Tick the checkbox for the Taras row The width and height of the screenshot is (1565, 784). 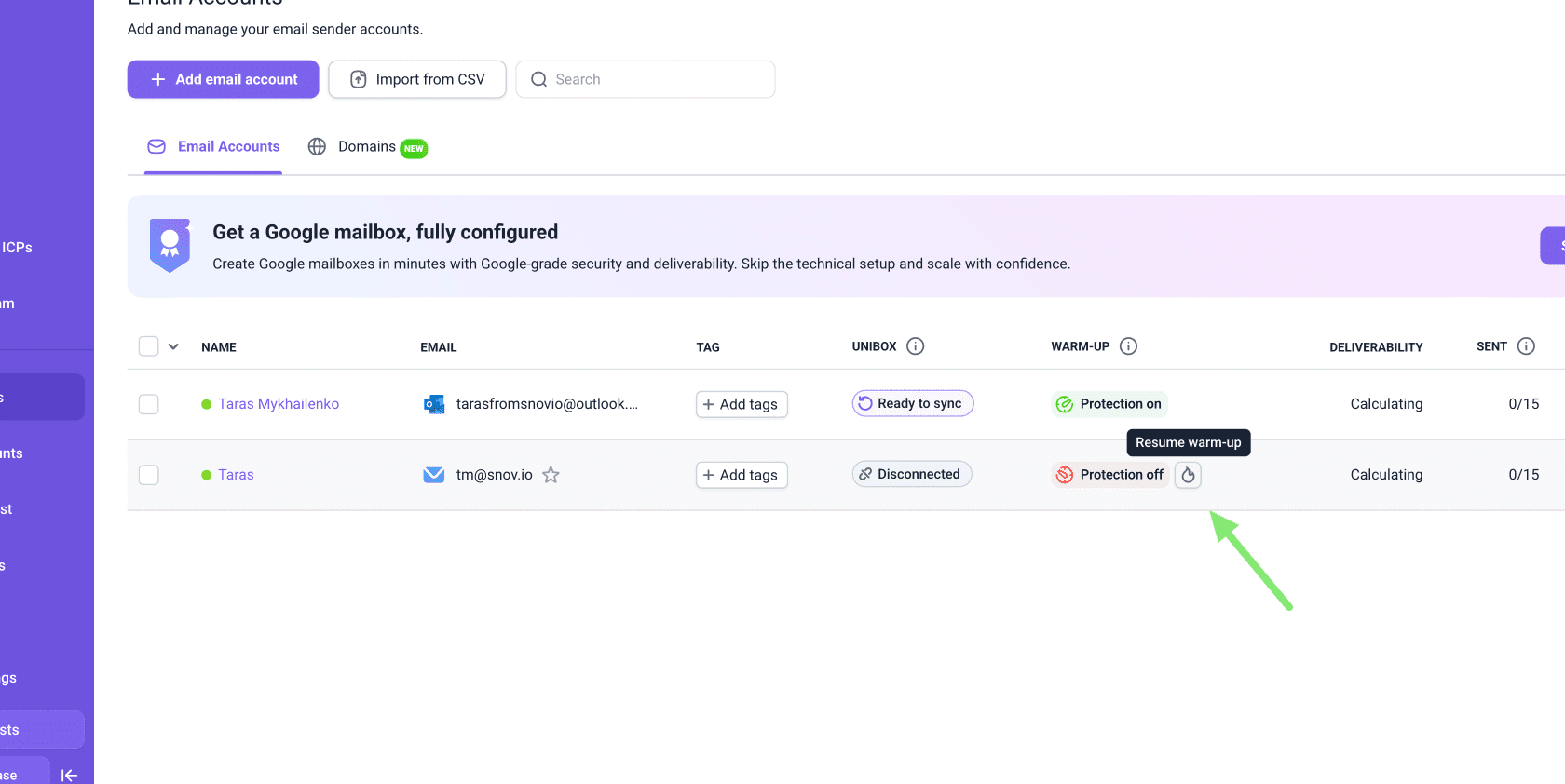tap(149, 475)
